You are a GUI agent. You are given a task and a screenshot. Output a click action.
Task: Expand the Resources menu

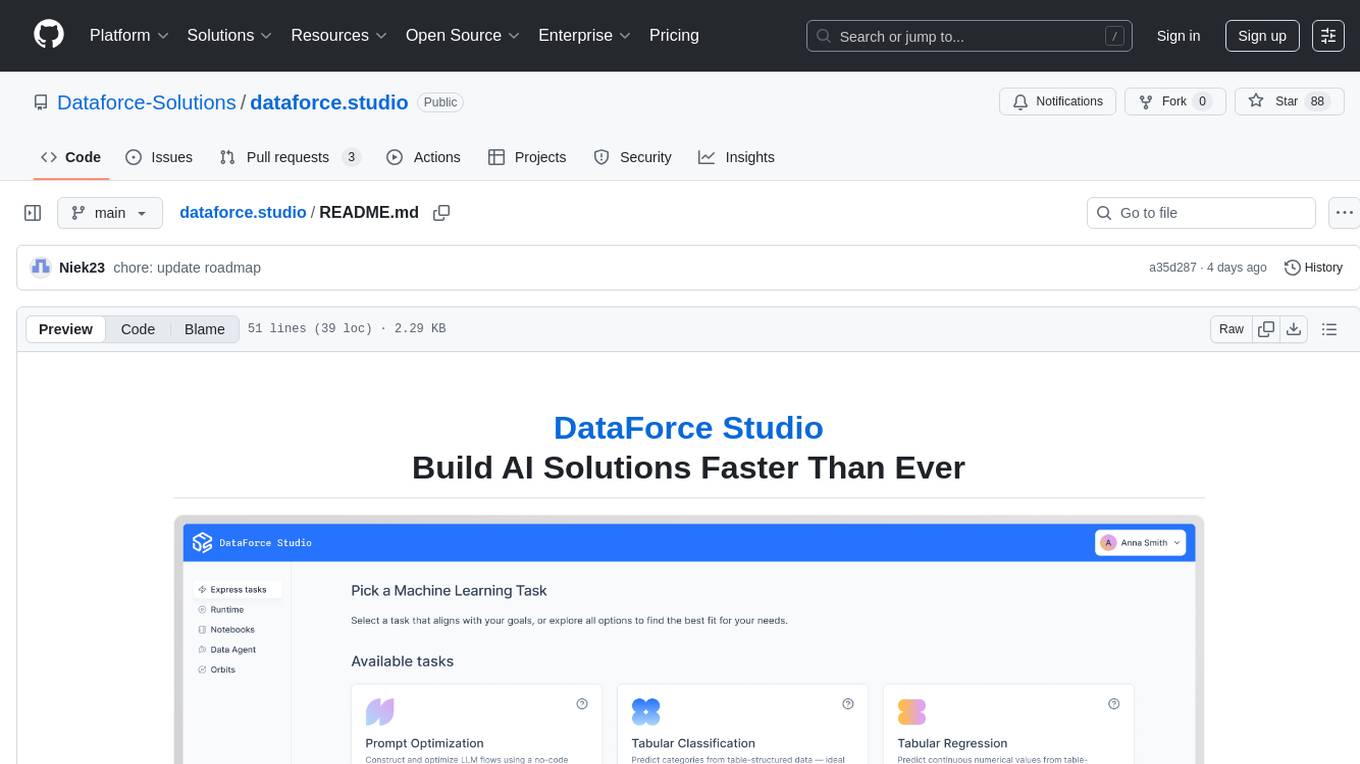(339, 35)
